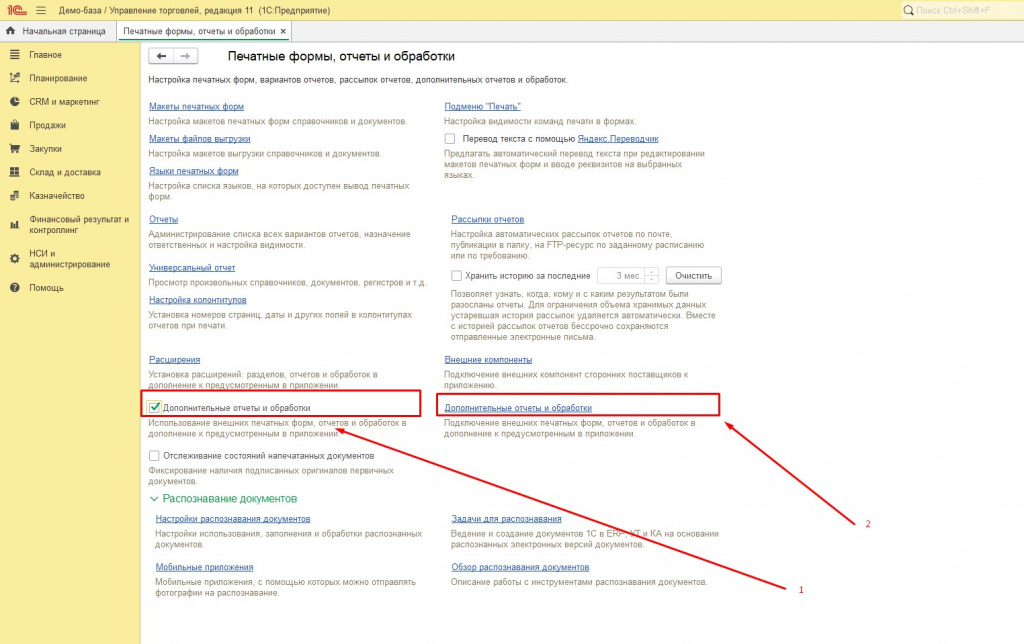Open the Главное section
The width and height of the screenshot is (1024, 644).
click(45, 55)
